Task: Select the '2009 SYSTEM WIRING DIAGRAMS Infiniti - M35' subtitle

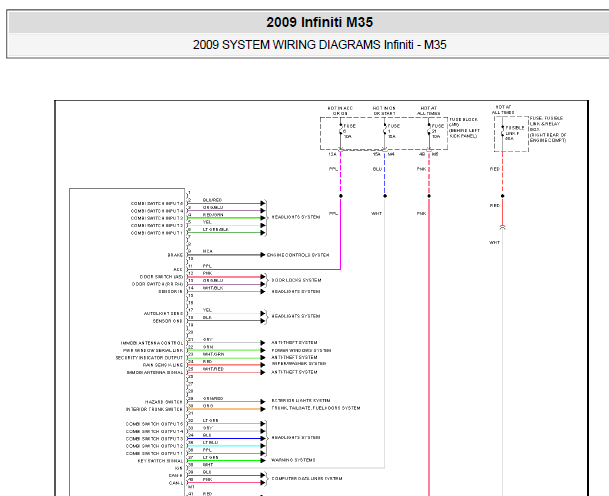Action: coord(319,45)
